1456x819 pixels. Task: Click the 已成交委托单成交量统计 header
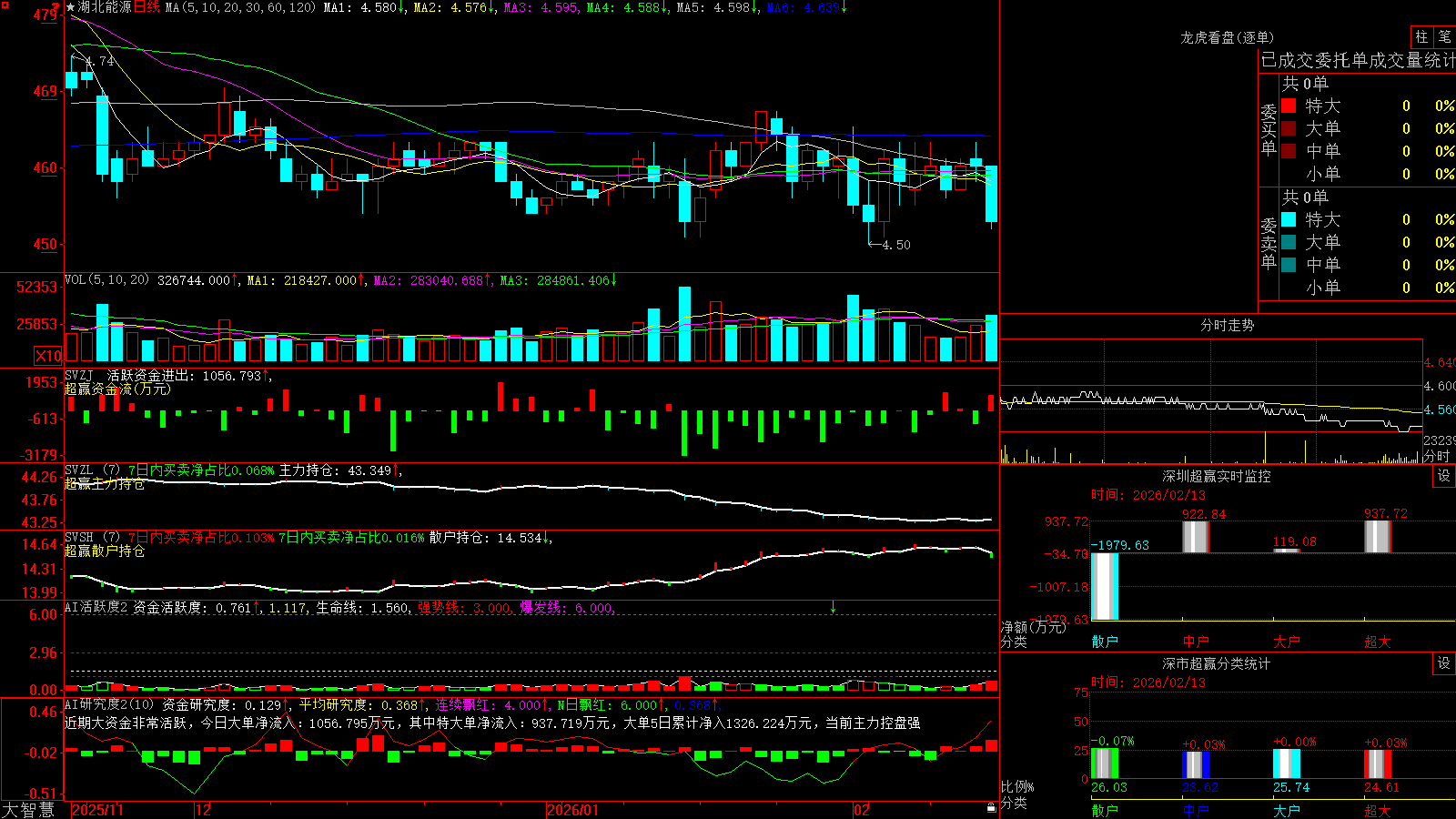point(1358,60)
